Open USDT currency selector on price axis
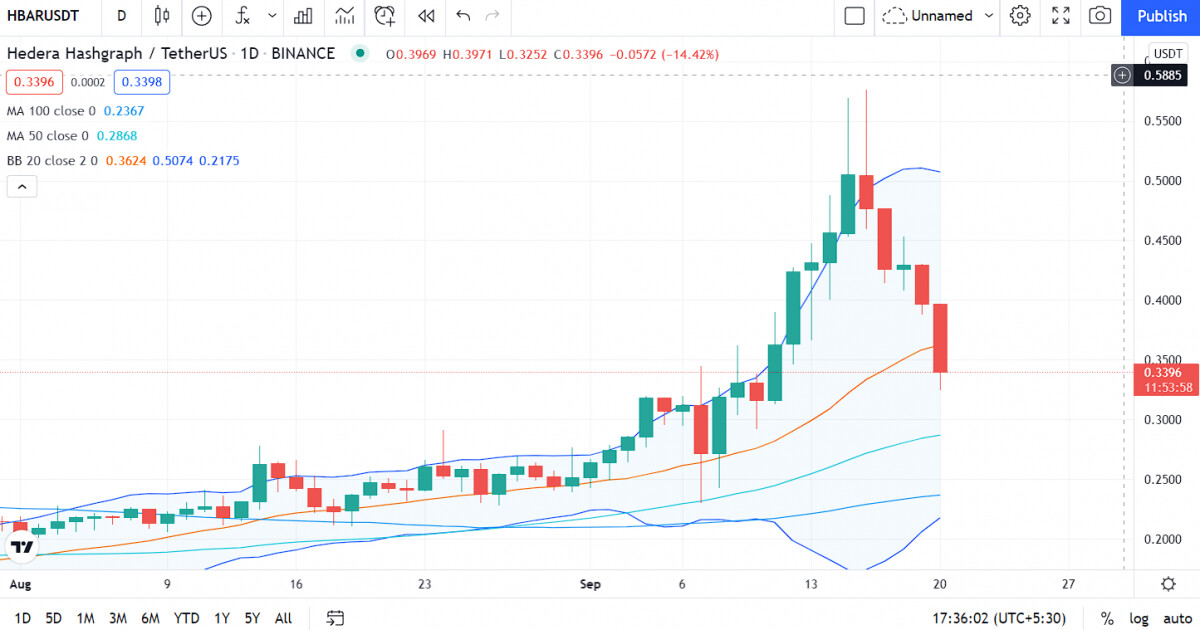Viewport: 1200px width, 630px height. [x=1168, y=54]
